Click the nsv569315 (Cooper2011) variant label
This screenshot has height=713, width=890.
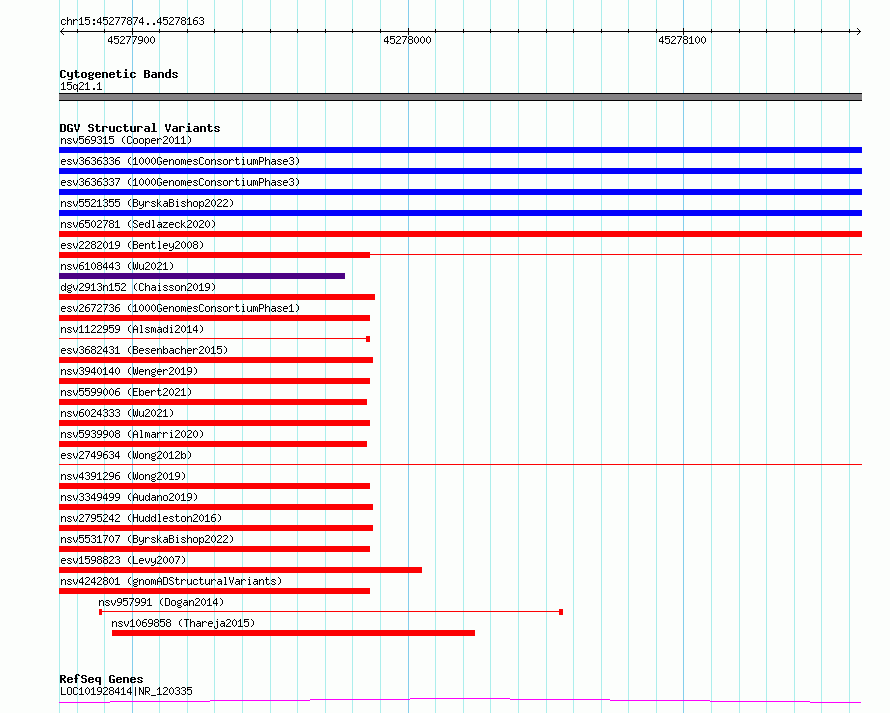pyautogui.click(x=126, y=140)
